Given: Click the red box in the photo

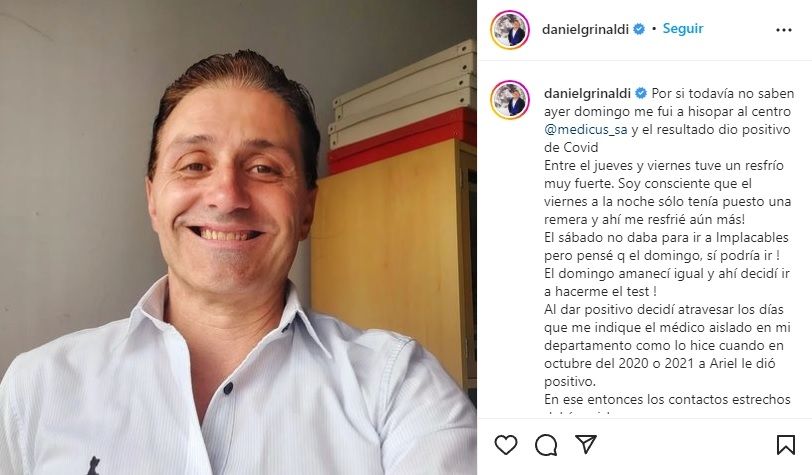Looking at the screenshot, I should pyautogui.click(x=402, y=142).
